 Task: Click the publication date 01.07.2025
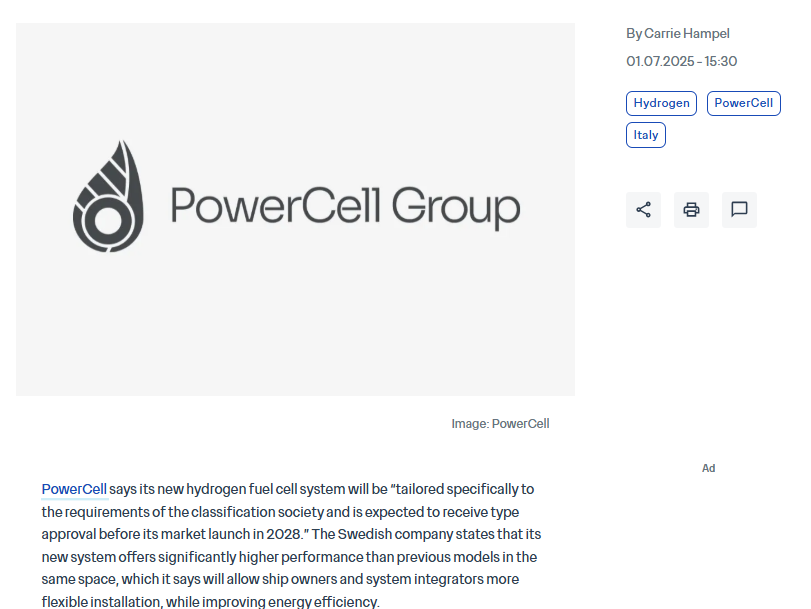tap(661, 62)
